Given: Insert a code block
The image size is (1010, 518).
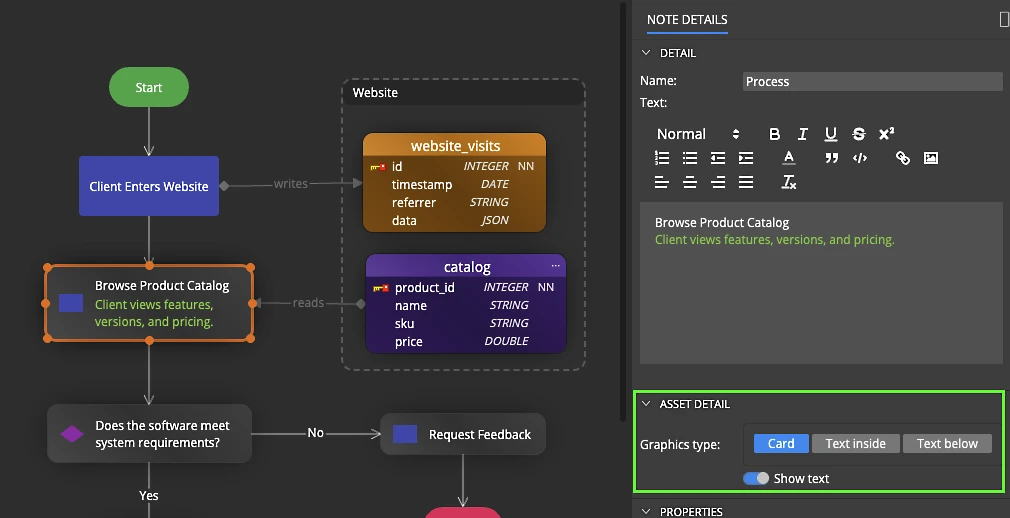Looking at the screenshot, I should click(x=860, y=158).
